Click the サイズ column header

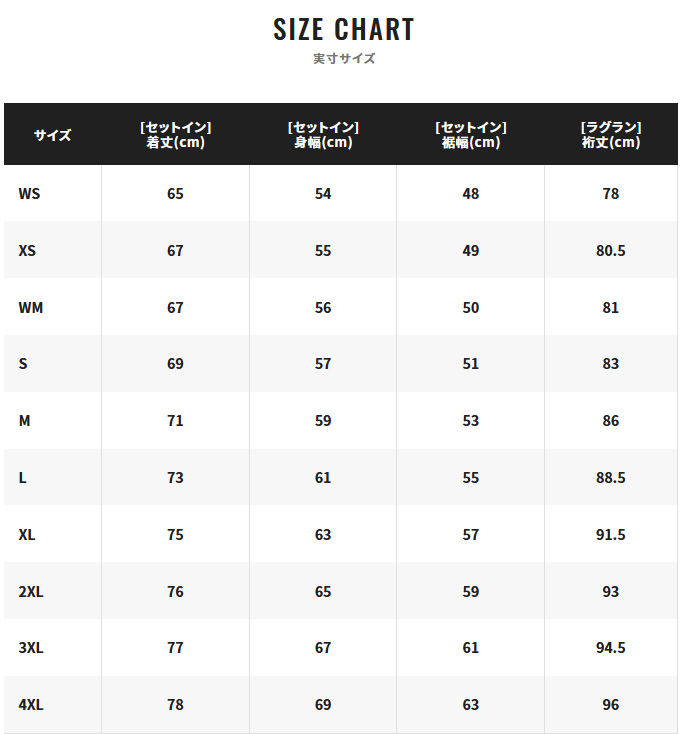tap(52, 135)
